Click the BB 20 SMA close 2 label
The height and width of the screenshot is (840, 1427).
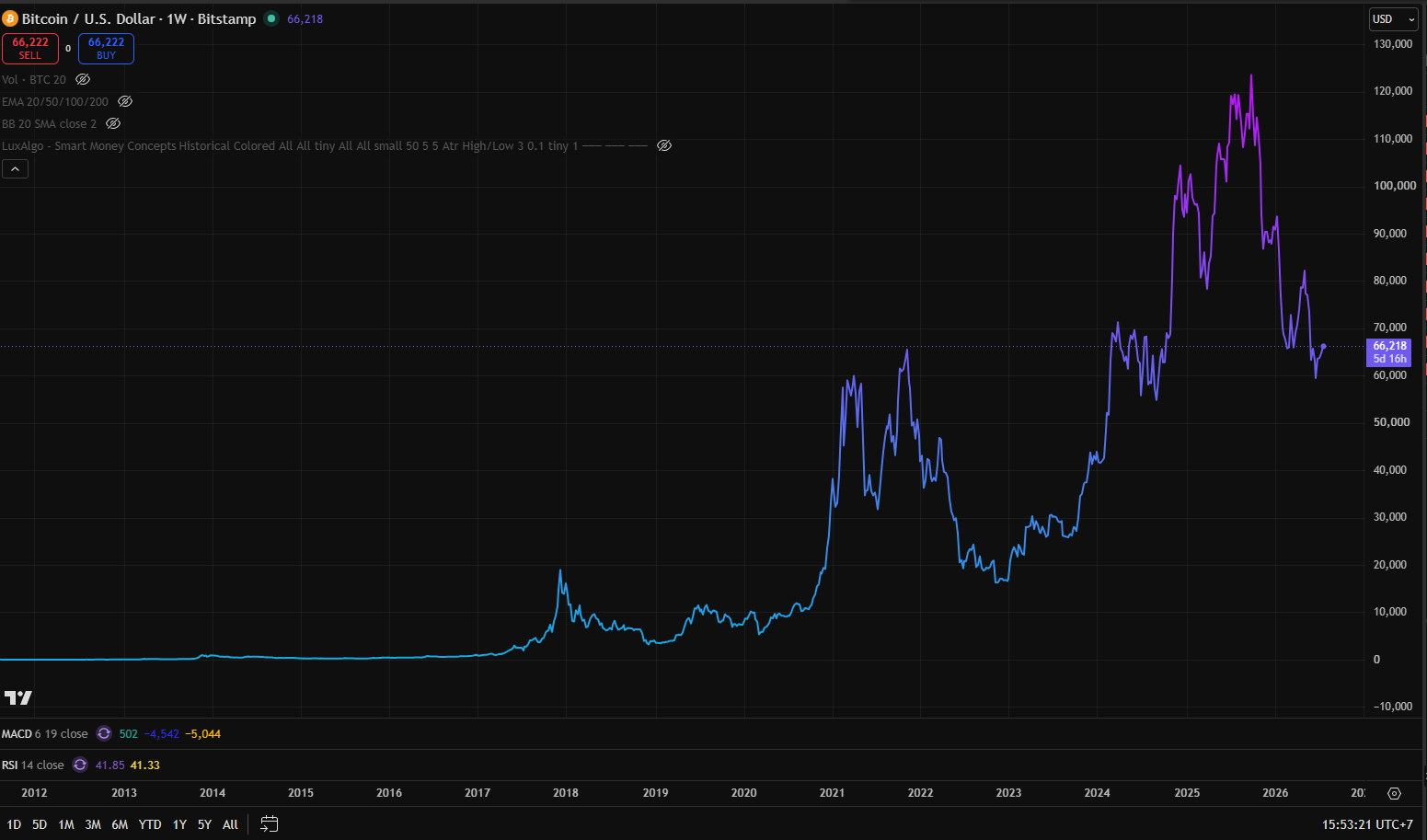point(49,123)
